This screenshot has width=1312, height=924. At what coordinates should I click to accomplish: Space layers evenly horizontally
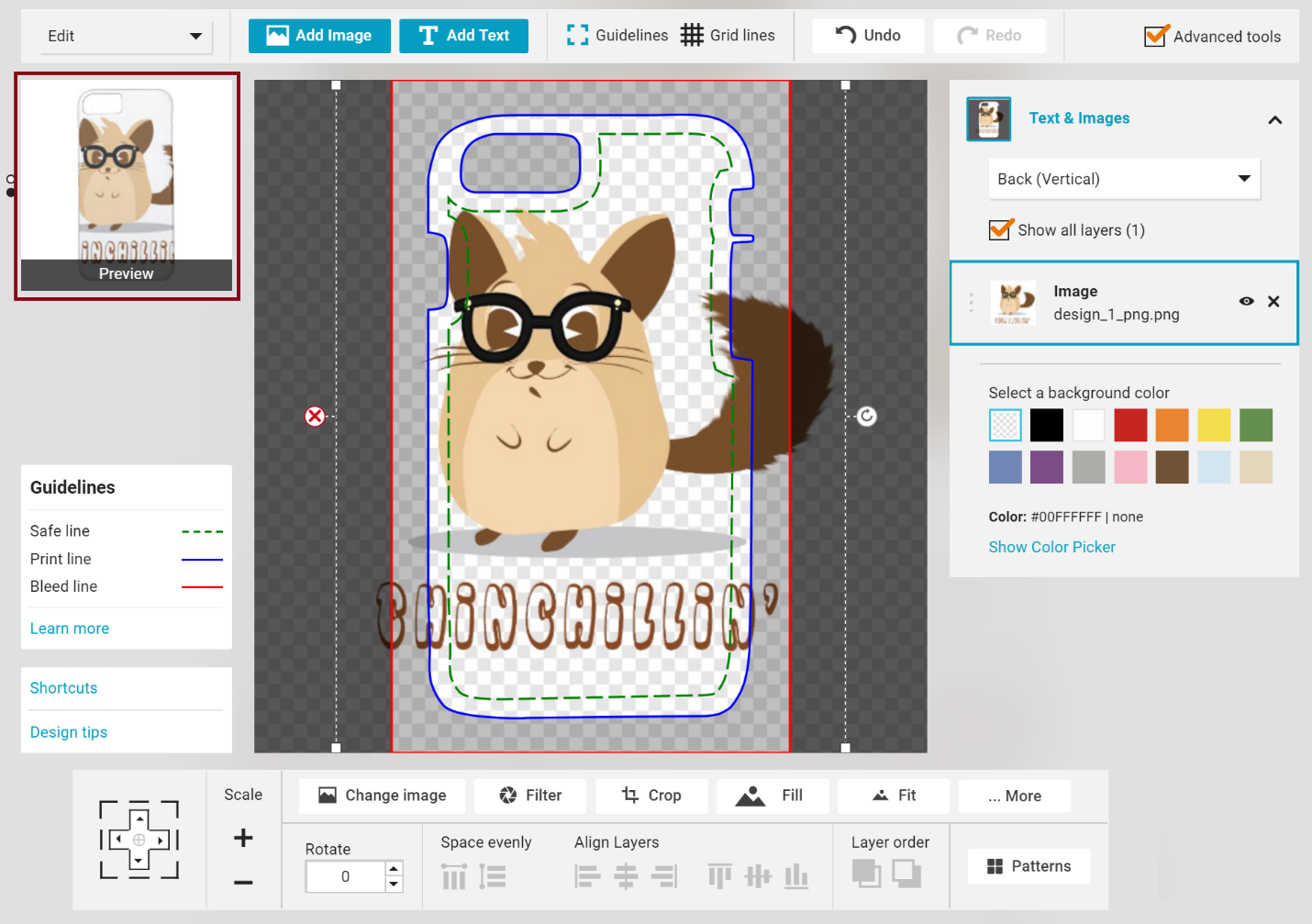tap(454, 876)
